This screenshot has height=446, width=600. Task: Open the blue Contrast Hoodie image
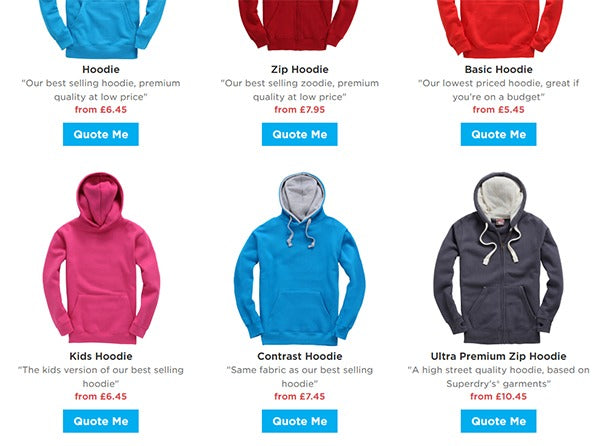coord(300,259)
